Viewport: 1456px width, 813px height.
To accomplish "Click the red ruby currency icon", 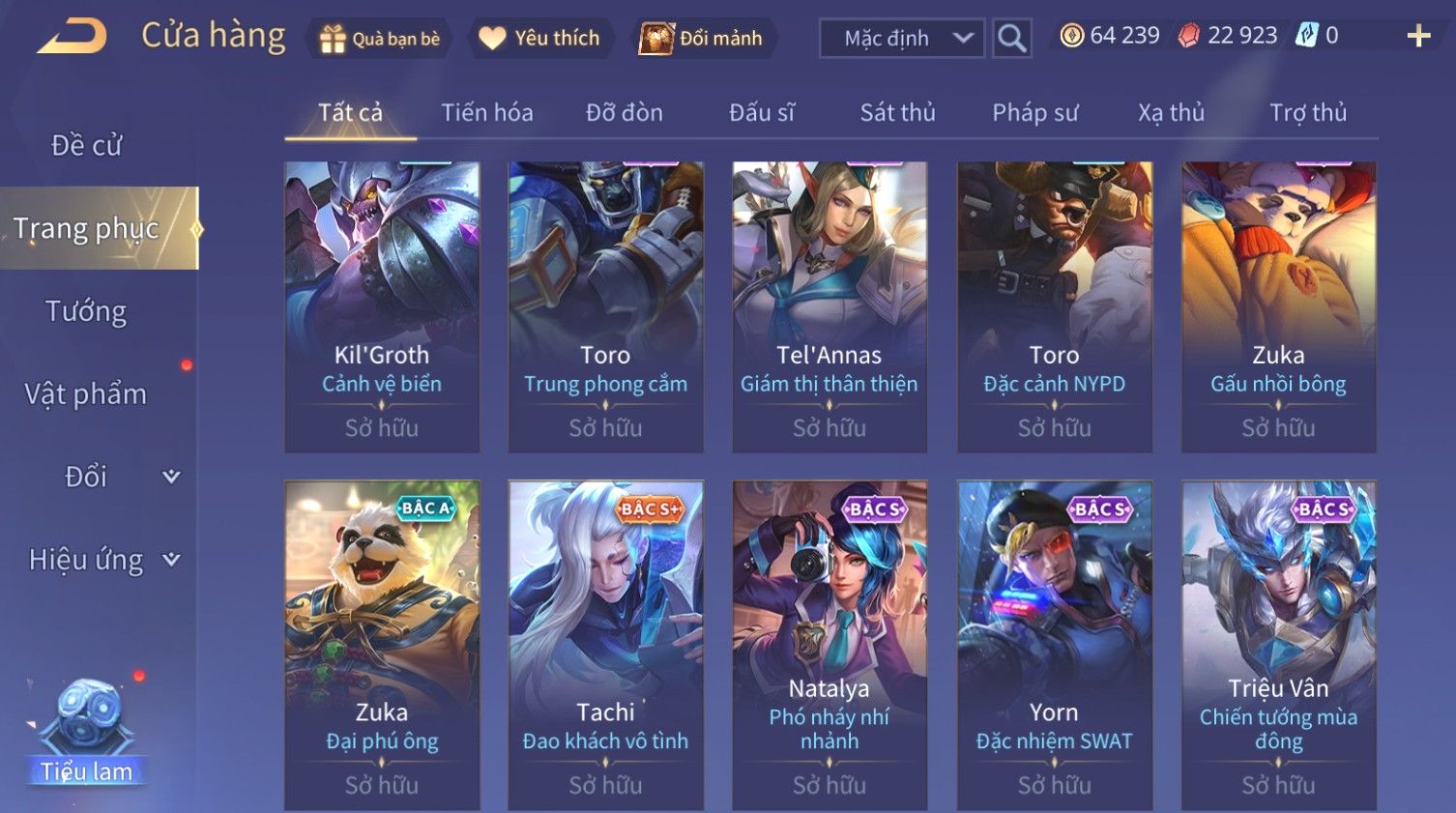I will click(x=1188, y=36).
